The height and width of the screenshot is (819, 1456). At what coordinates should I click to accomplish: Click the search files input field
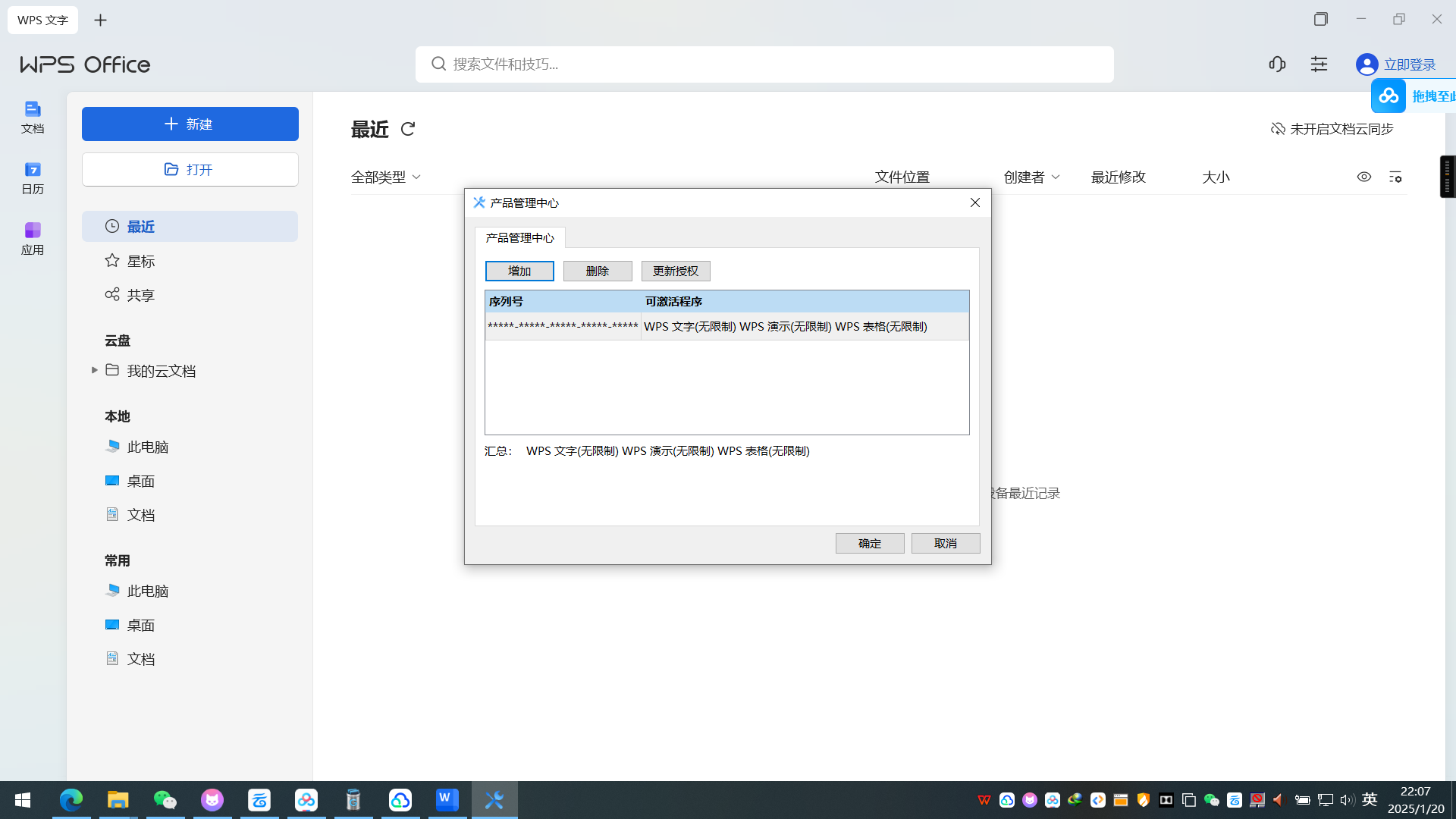click(x=764, y=64)
